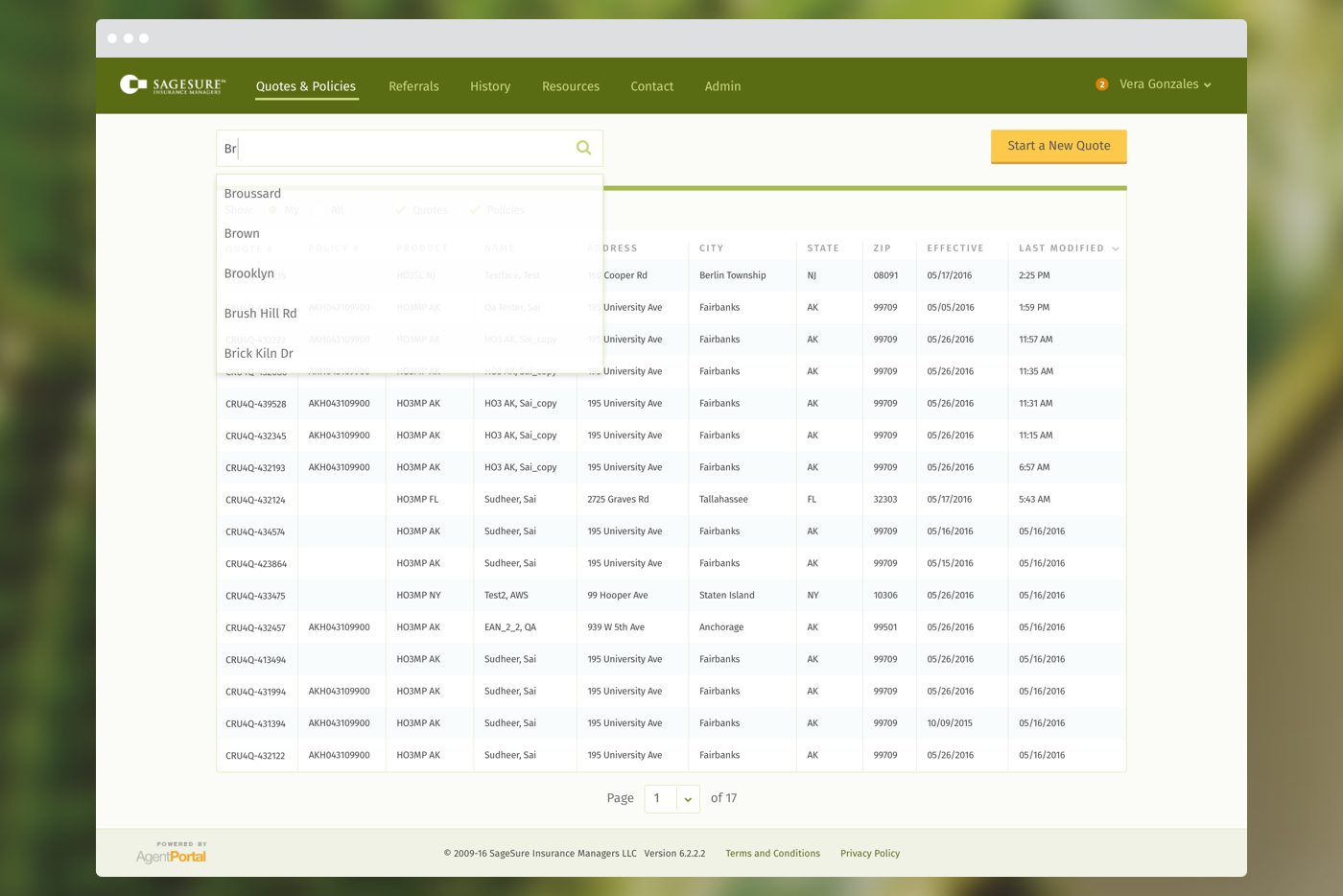Open the Privacy Policy link
The width and height of the screenshot is (1343, 896).
870,854
